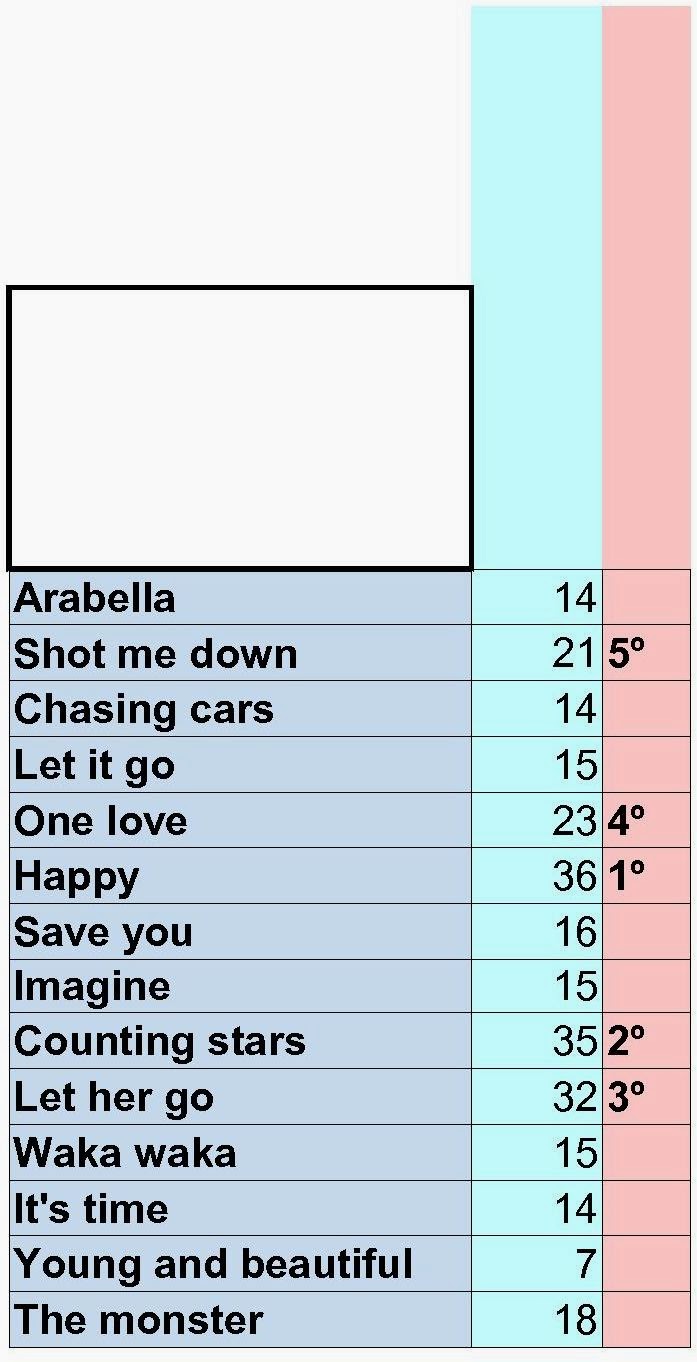
Task: Click the Let her go cell
Action: 240,1097
